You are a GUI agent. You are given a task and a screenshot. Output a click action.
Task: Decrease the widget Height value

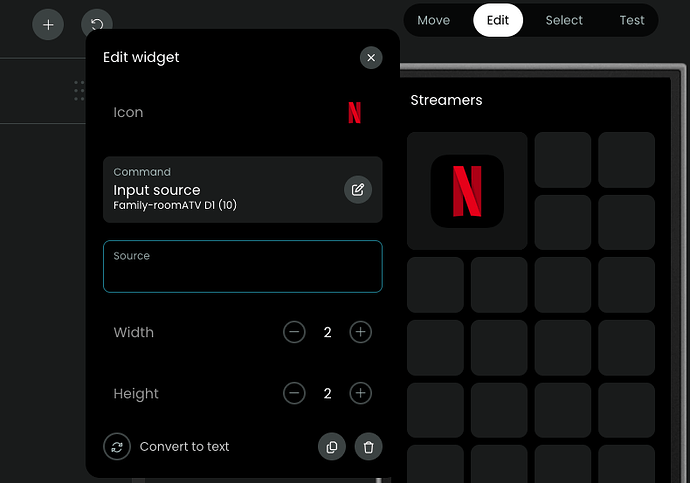click(x=294, y=393)
